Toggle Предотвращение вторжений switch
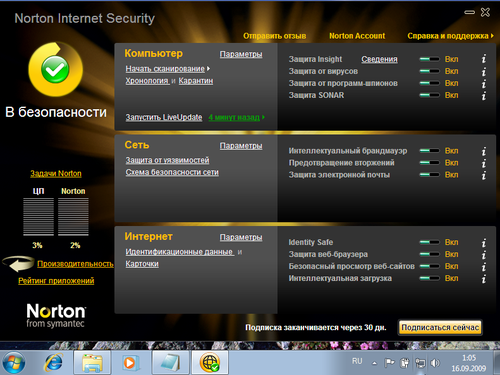Image resolution: width=500 pixels, height=375 pixels. [429, 163]
